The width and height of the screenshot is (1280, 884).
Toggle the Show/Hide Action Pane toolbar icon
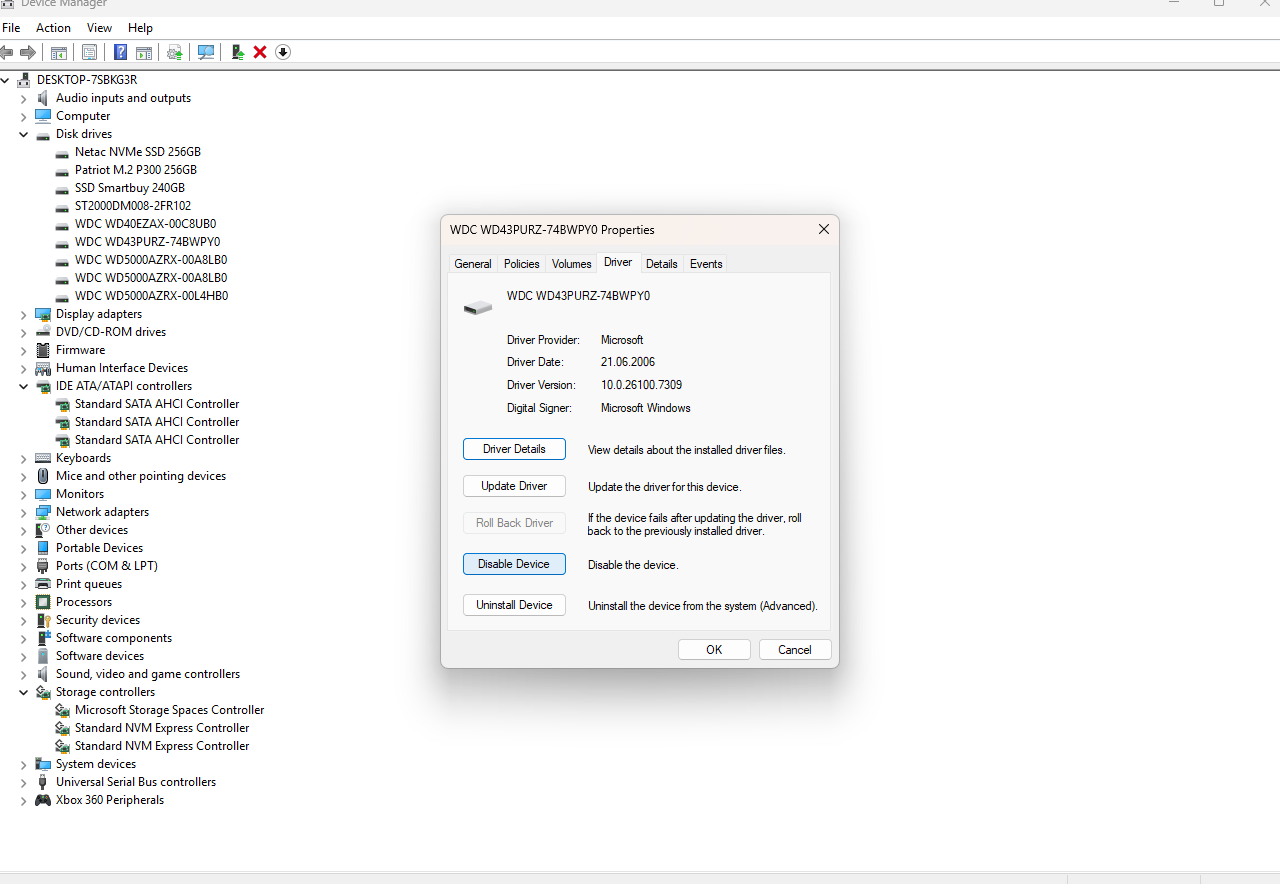144,52
